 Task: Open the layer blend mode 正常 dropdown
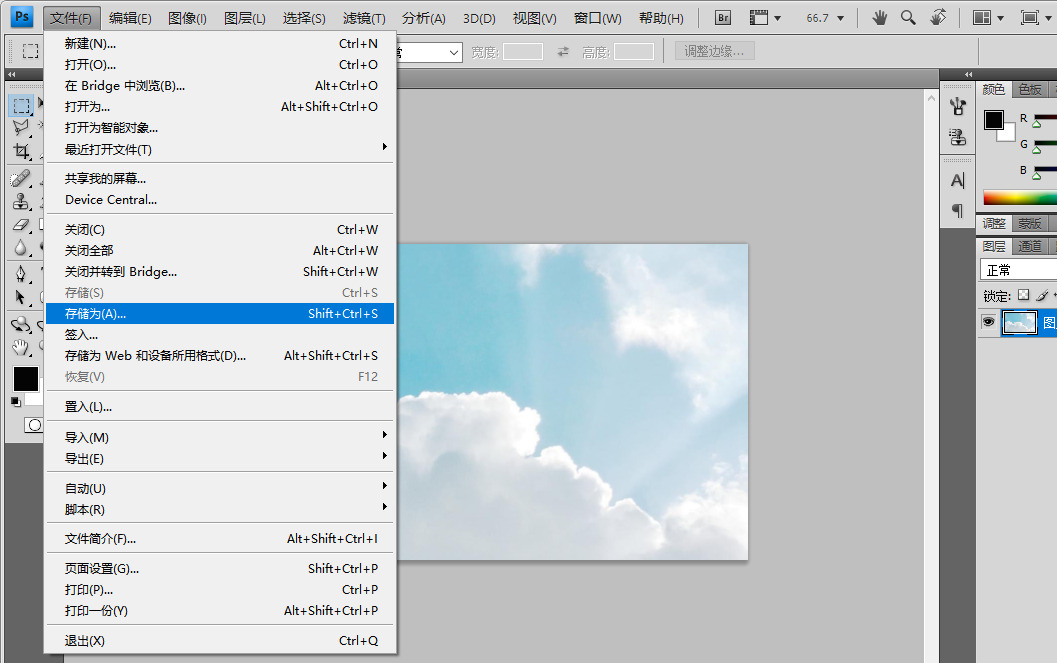coord(1018,270)
